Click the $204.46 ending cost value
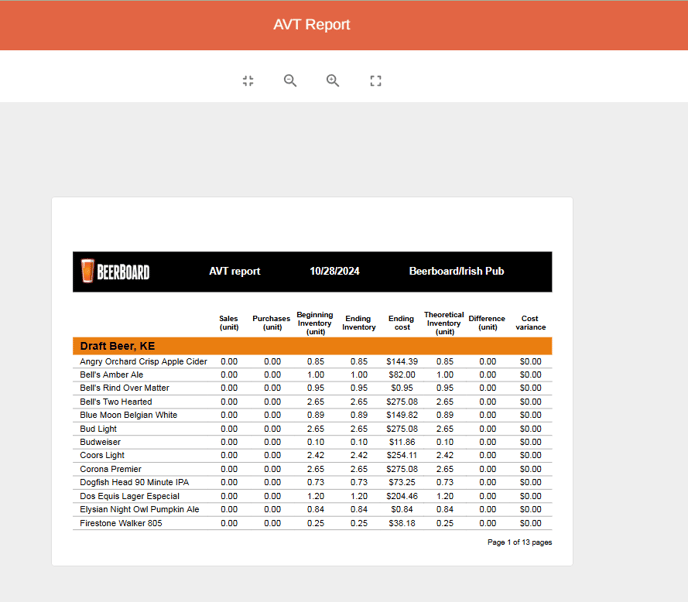The height and width of the screenshot is (602, 688). pyautogui.click(x=402, y=496)
